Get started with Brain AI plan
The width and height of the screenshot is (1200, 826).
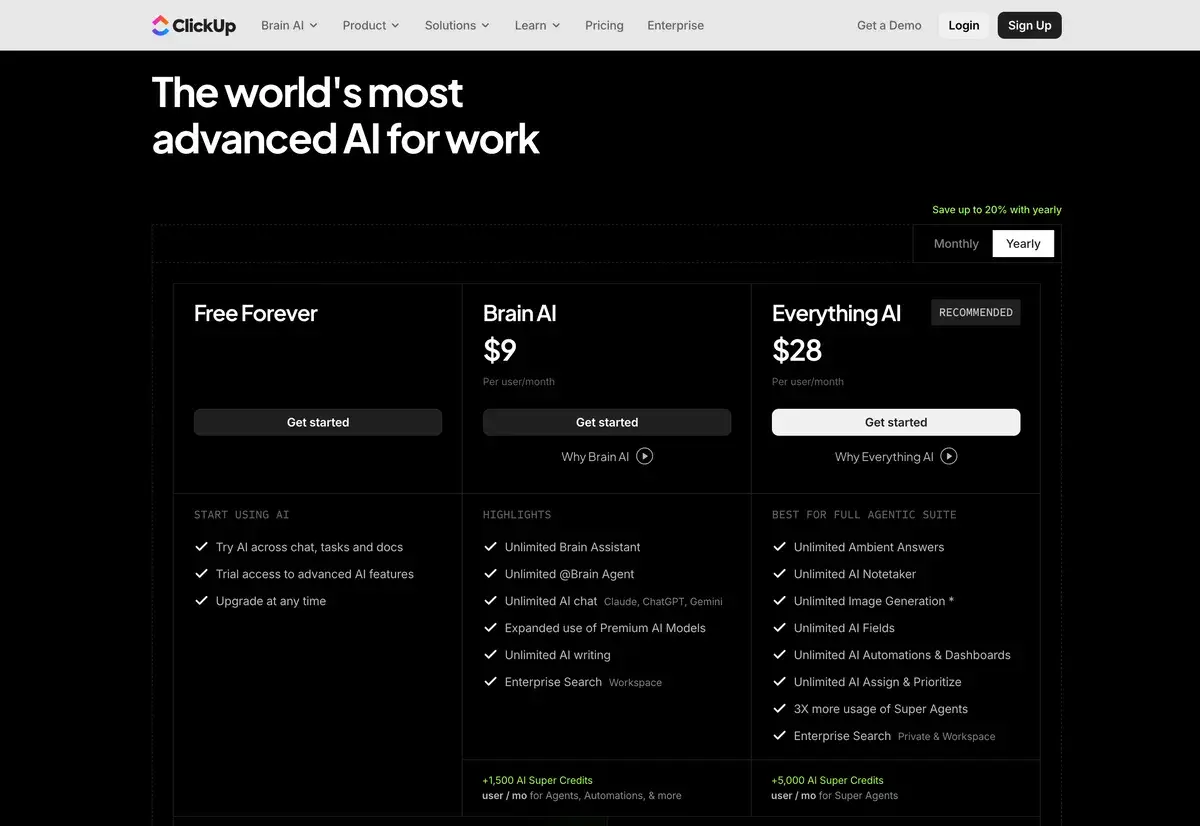(607, 422)
